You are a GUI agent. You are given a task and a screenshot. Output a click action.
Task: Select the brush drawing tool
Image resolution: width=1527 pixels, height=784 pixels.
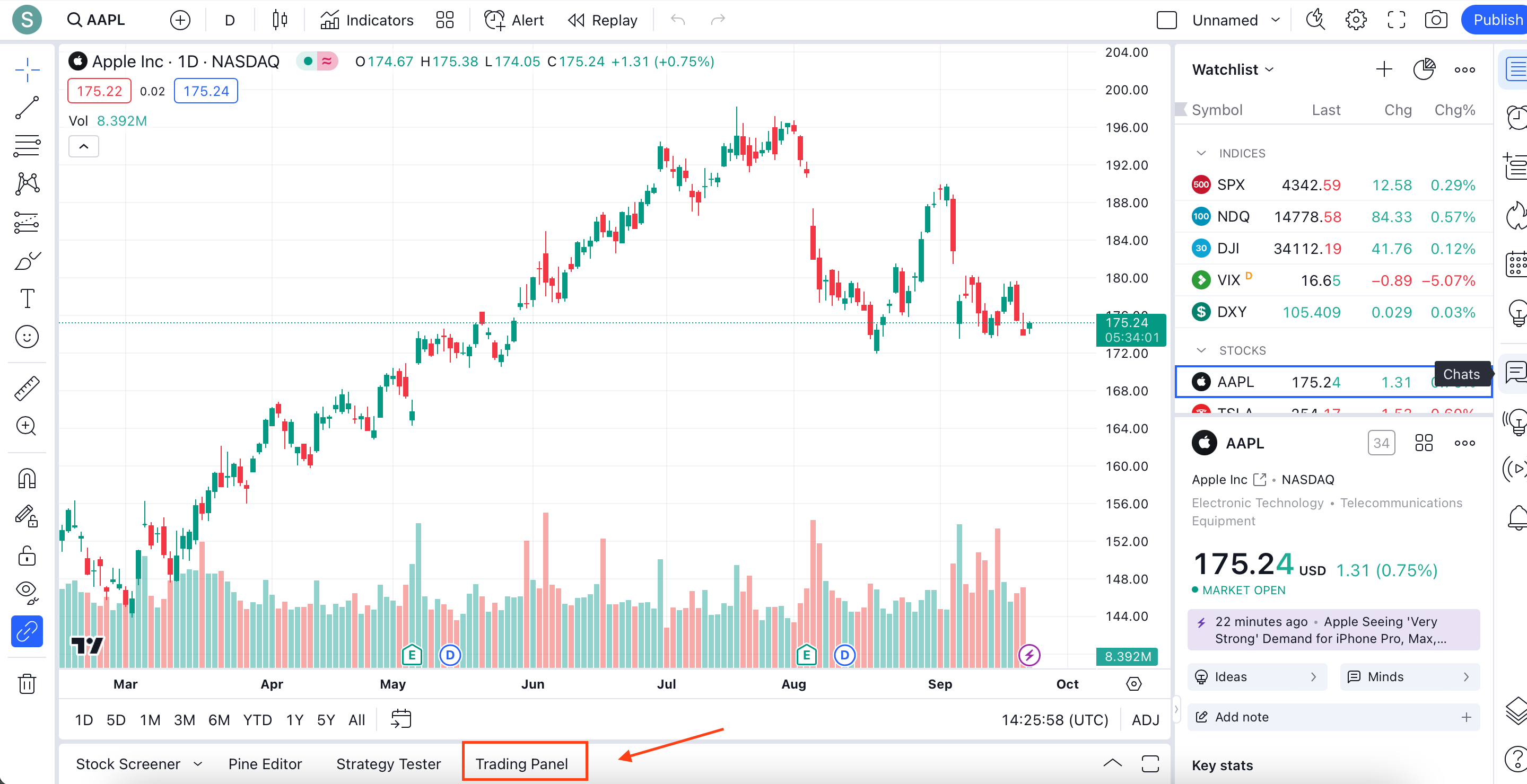27,261
